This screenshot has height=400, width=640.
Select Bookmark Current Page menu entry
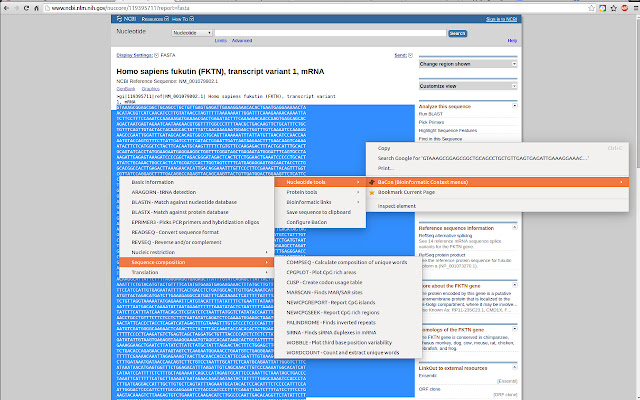[497, 192]
